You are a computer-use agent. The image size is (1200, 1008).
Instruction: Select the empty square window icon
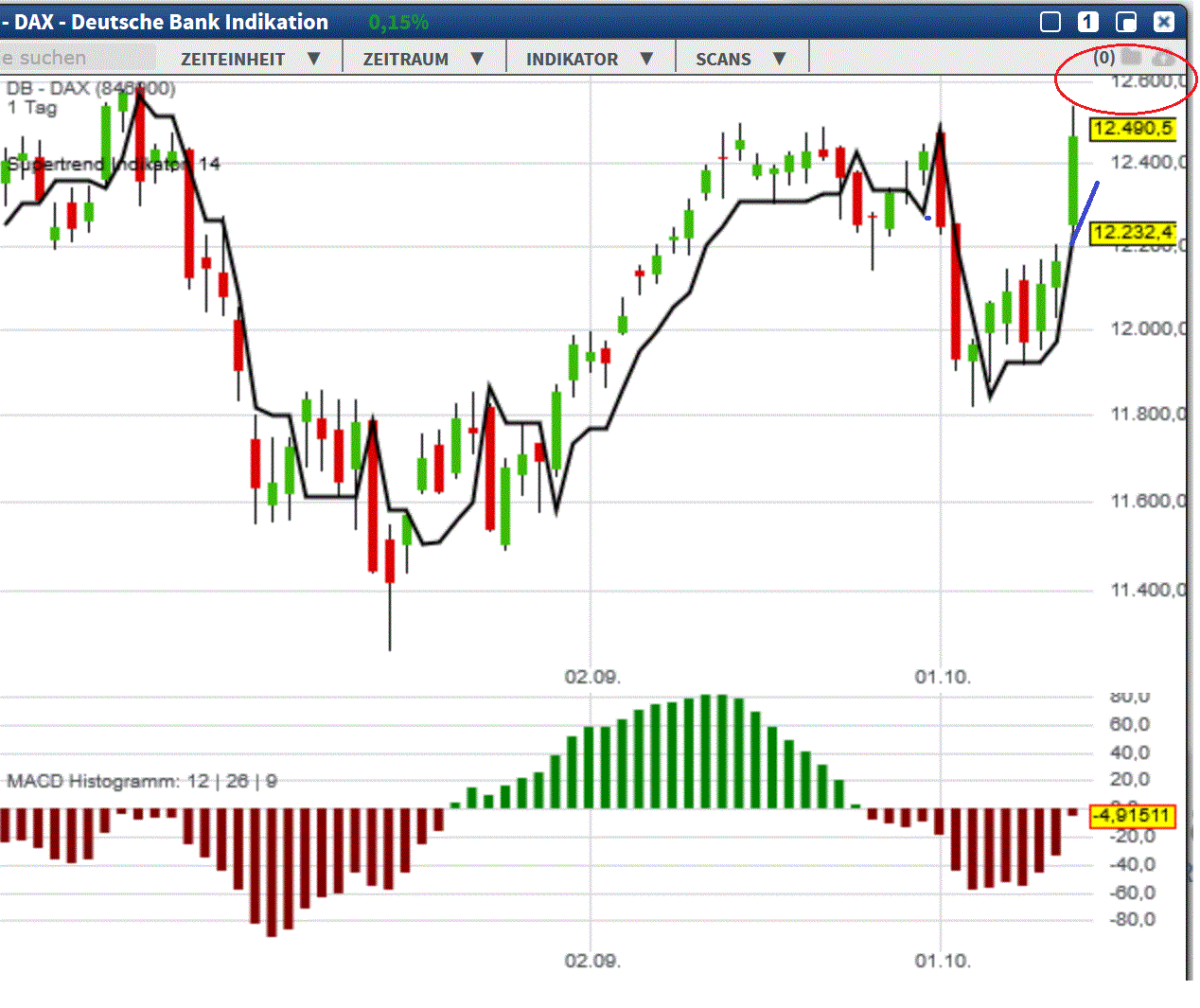click(x=1050, y=21)
